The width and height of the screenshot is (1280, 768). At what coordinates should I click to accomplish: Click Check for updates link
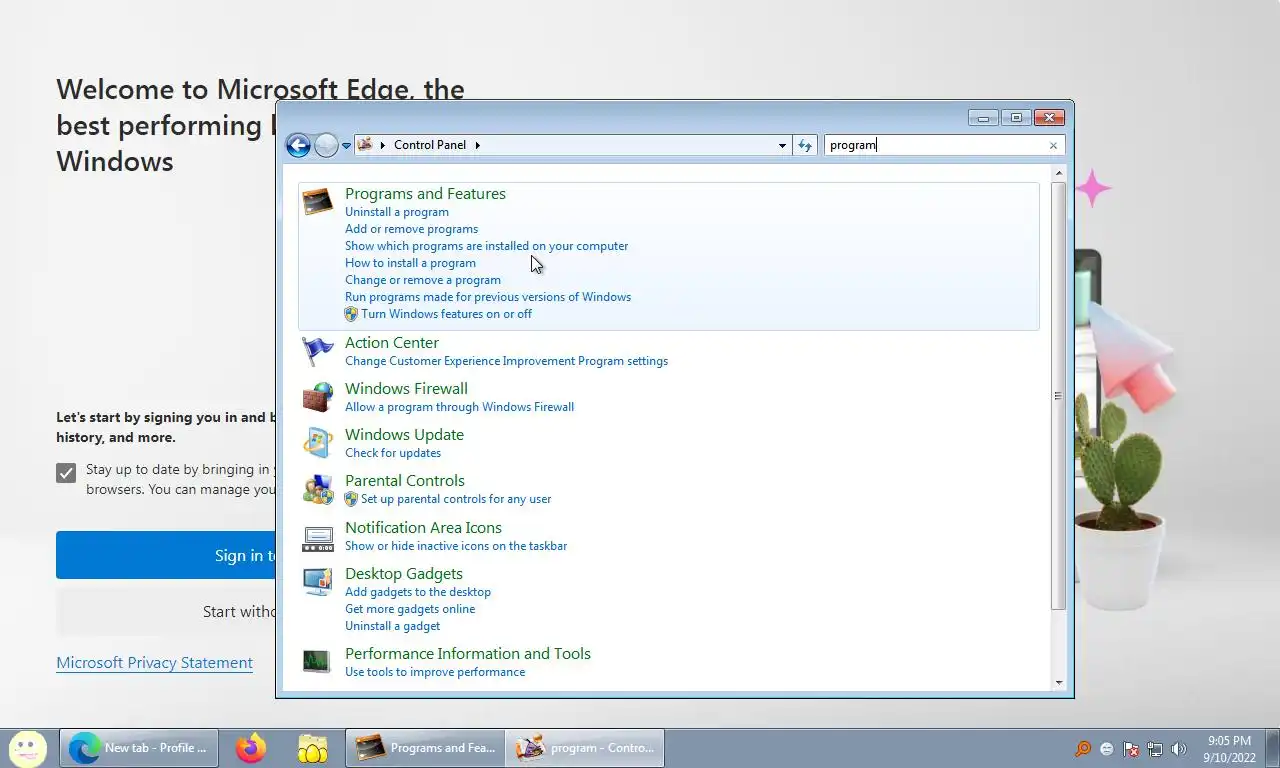pyautogui.click(x=393, y=453)
